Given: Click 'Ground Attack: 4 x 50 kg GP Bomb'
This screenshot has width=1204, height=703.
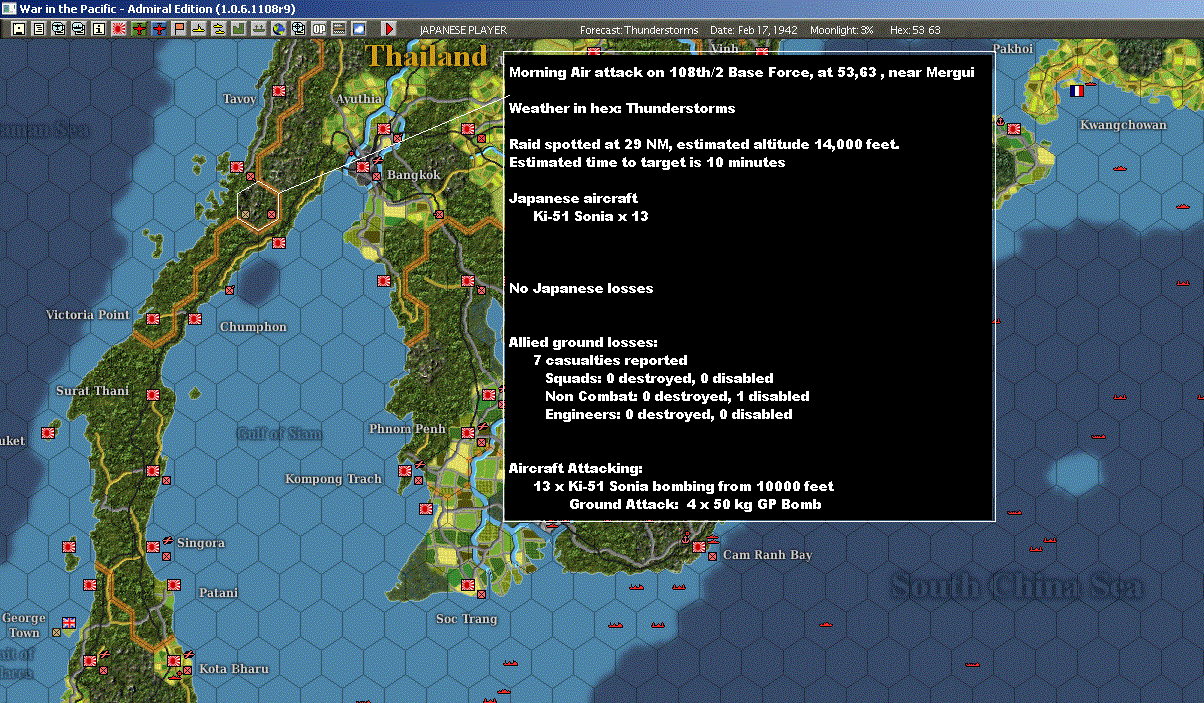Looking at the screenshot, I should coord(695,504).
